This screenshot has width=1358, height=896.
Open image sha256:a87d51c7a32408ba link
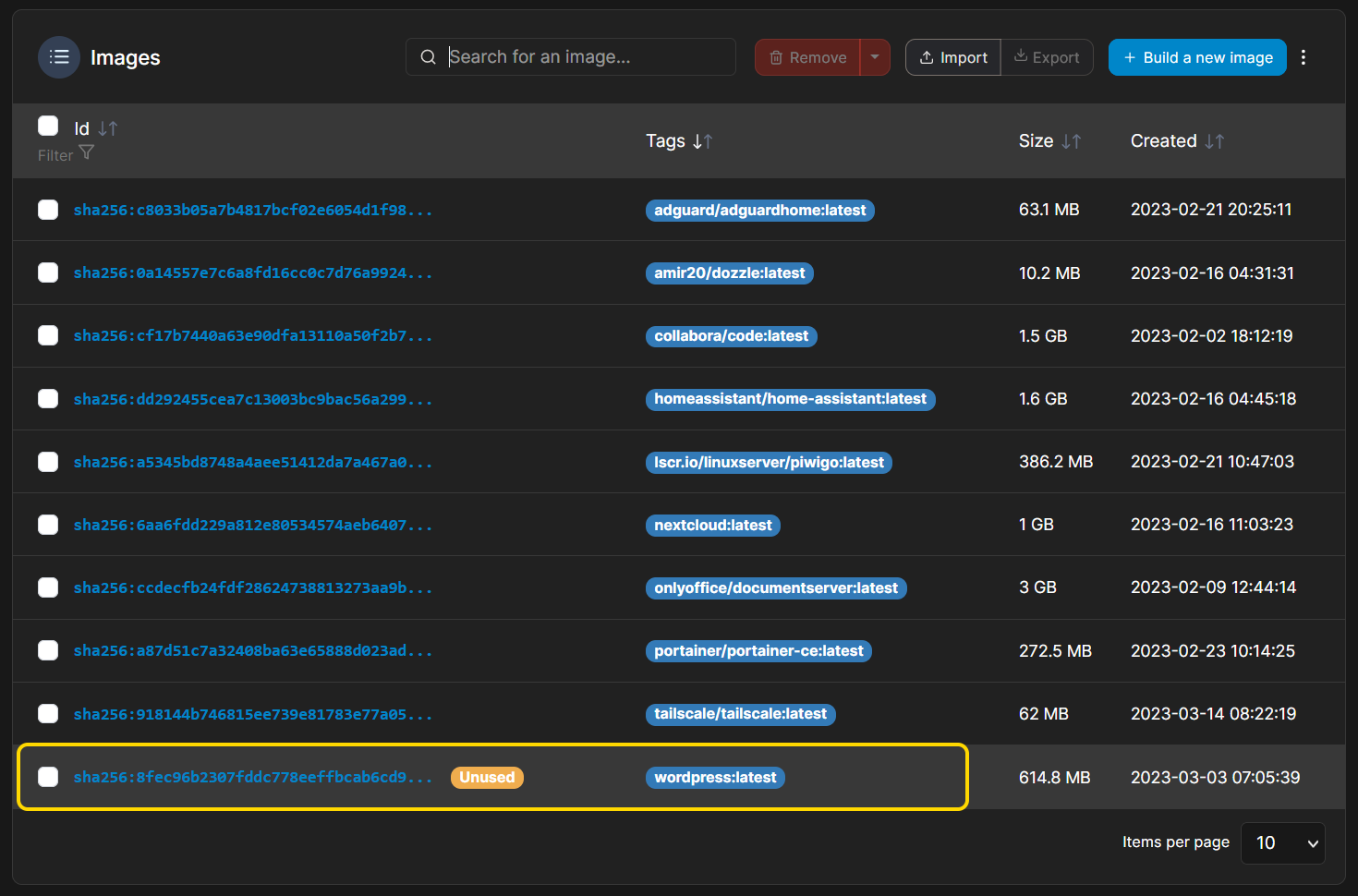click(253, 650)
